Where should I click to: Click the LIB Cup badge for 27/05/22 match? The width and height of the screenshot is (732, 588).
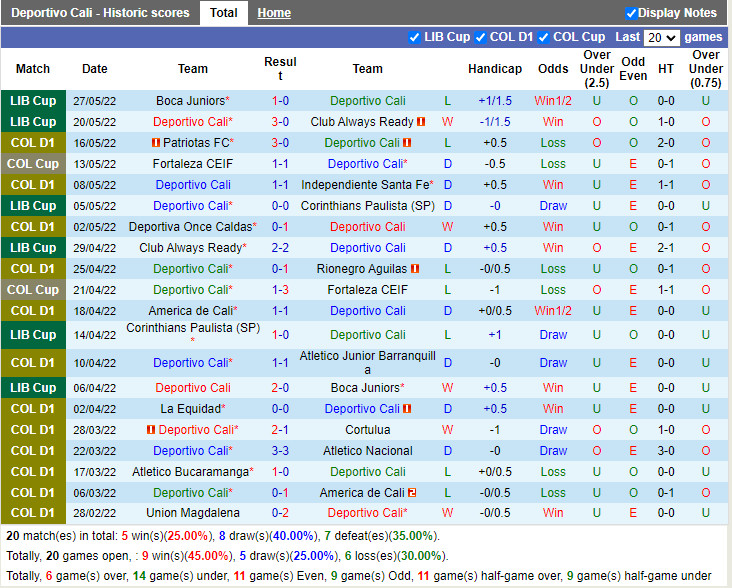(33, 101)
